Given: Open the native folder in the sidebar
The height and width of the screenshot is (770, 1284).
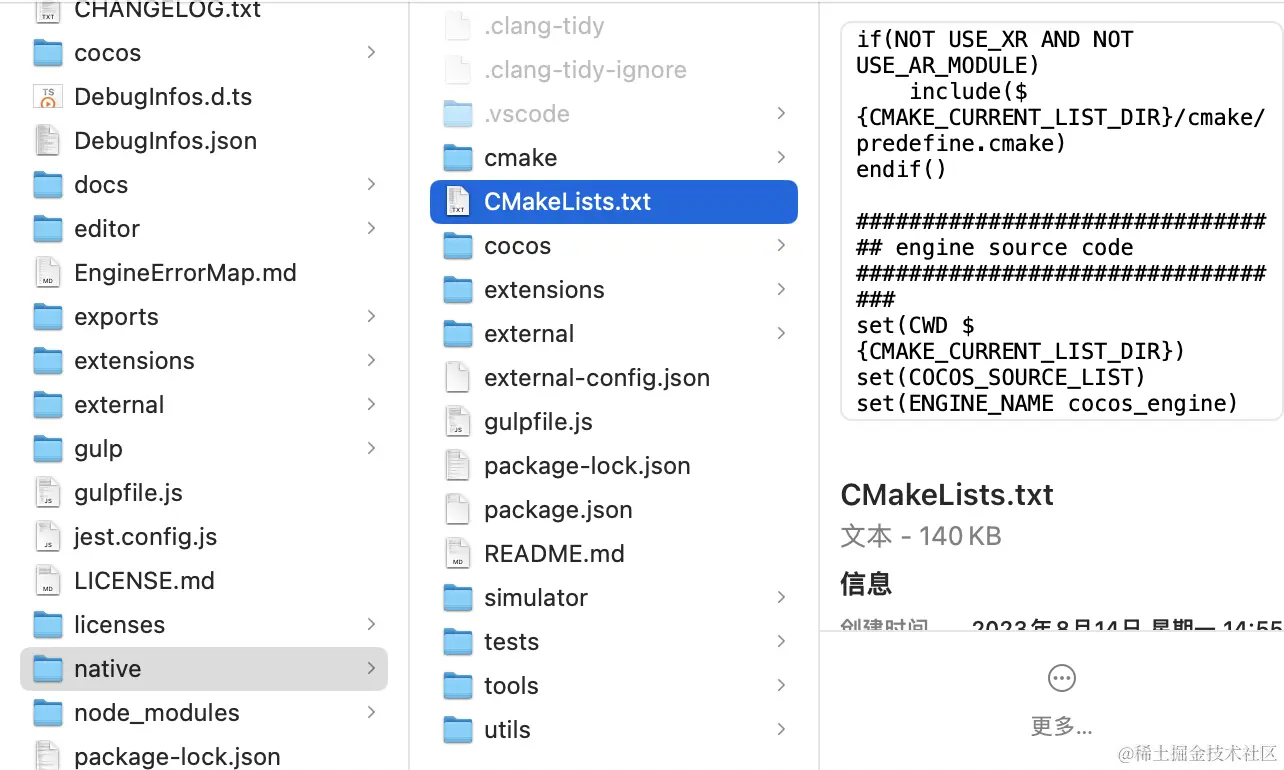Looking at the screenshot, I should coord(107,668).
